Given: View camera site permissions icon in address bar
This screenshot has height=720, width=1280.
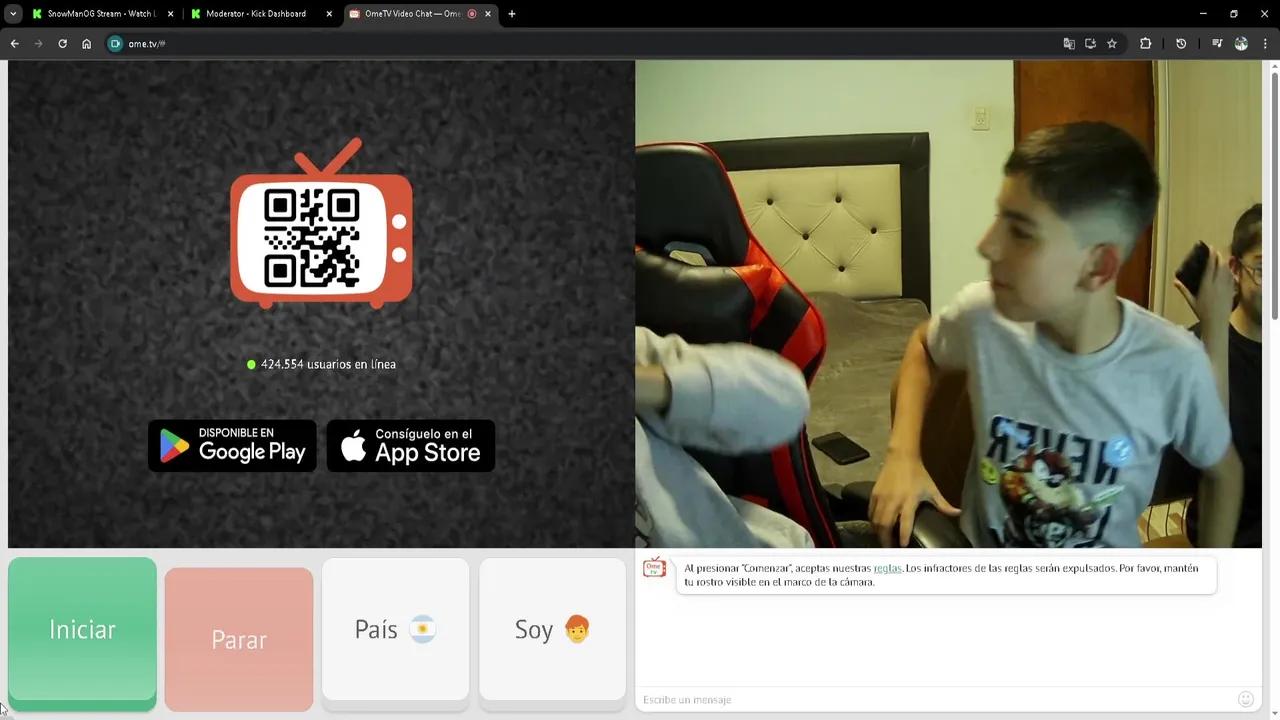Looking at the screenshot, I should 115,44.
